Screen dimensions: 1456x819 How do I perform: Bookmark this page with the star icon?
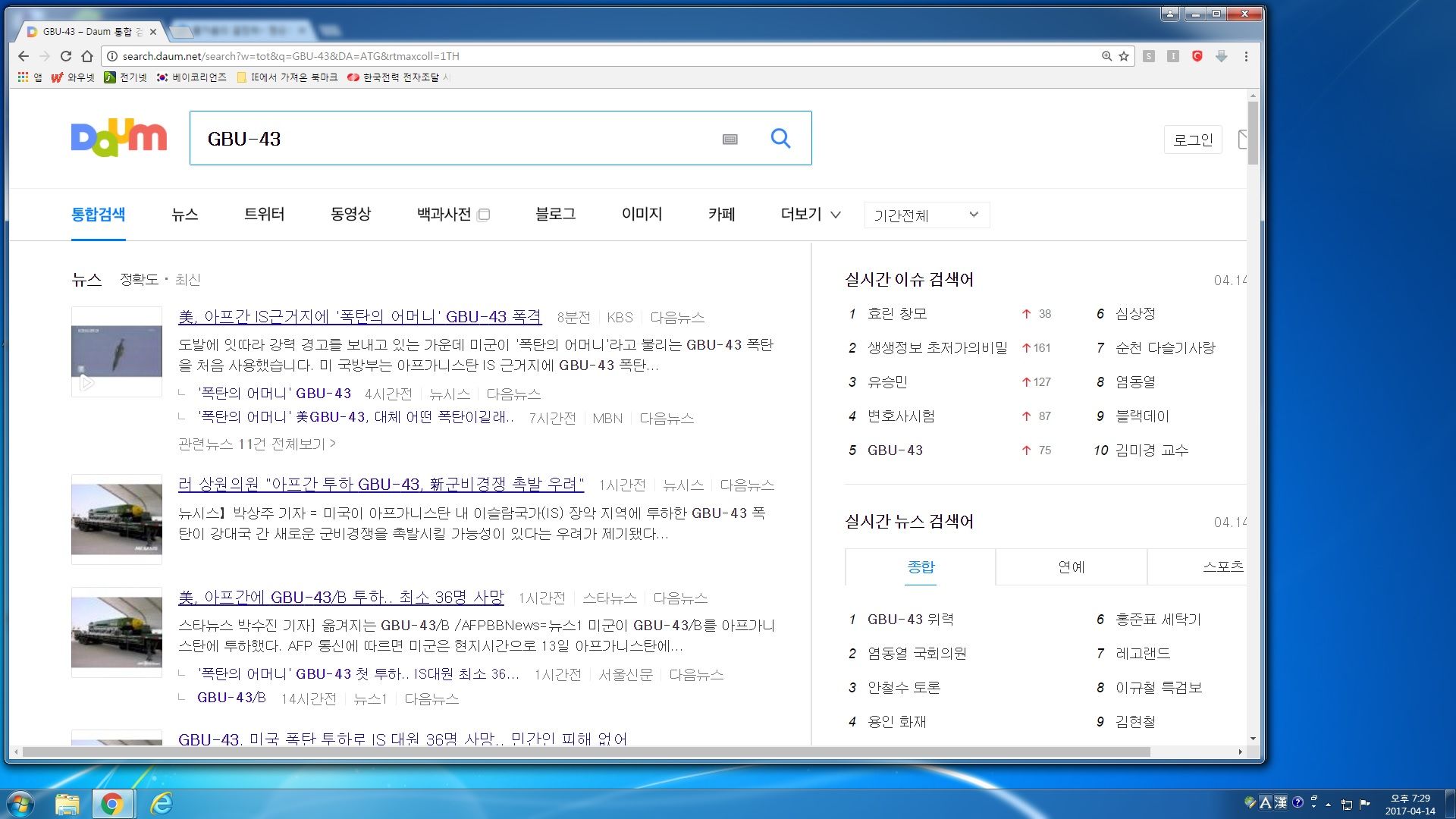tap(1124, 56)
